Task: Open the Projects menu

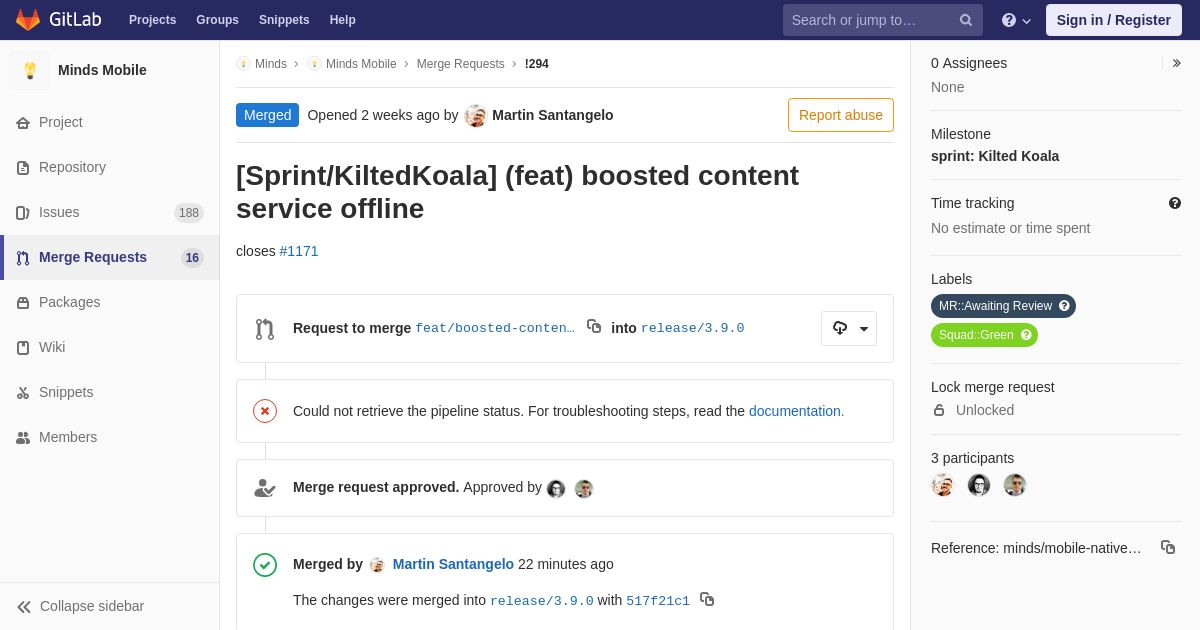Action: [x=152, y=20]
